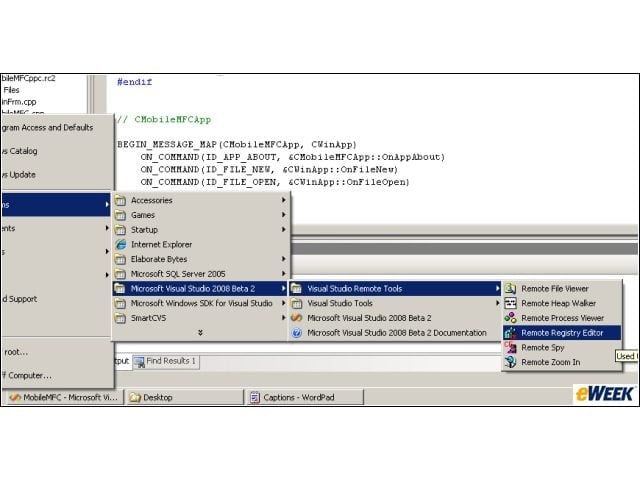
Task: Click the #endif line in code editor
Action: pos(134,82)
